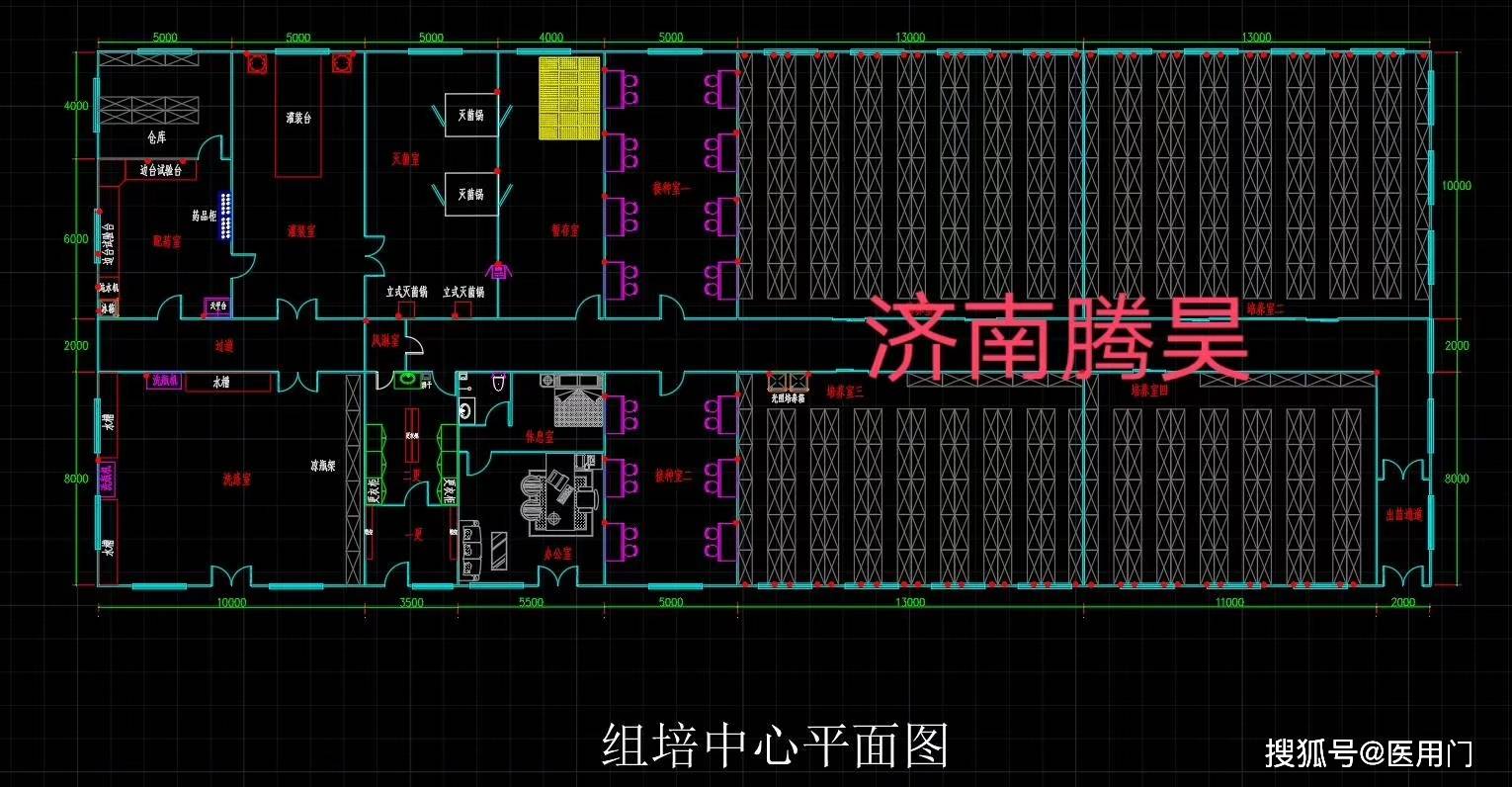
Task: Click the 接种室二 label
Action: [x=673, y=476]
